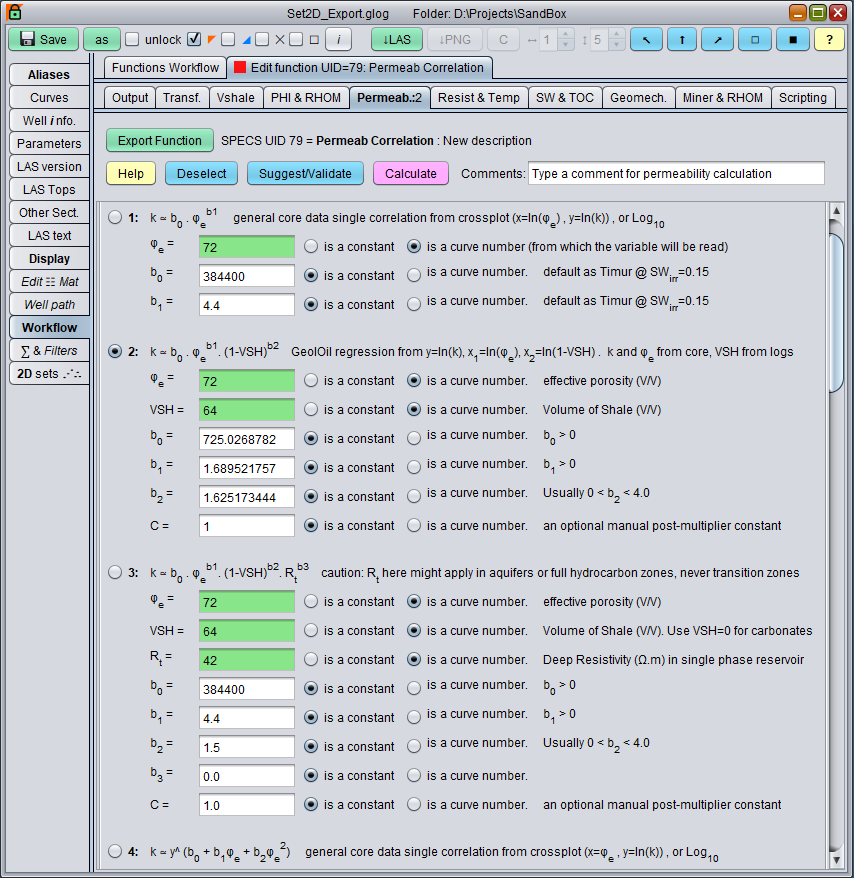Click the up arrow blue toolbar button

click(x=681, y=39)
